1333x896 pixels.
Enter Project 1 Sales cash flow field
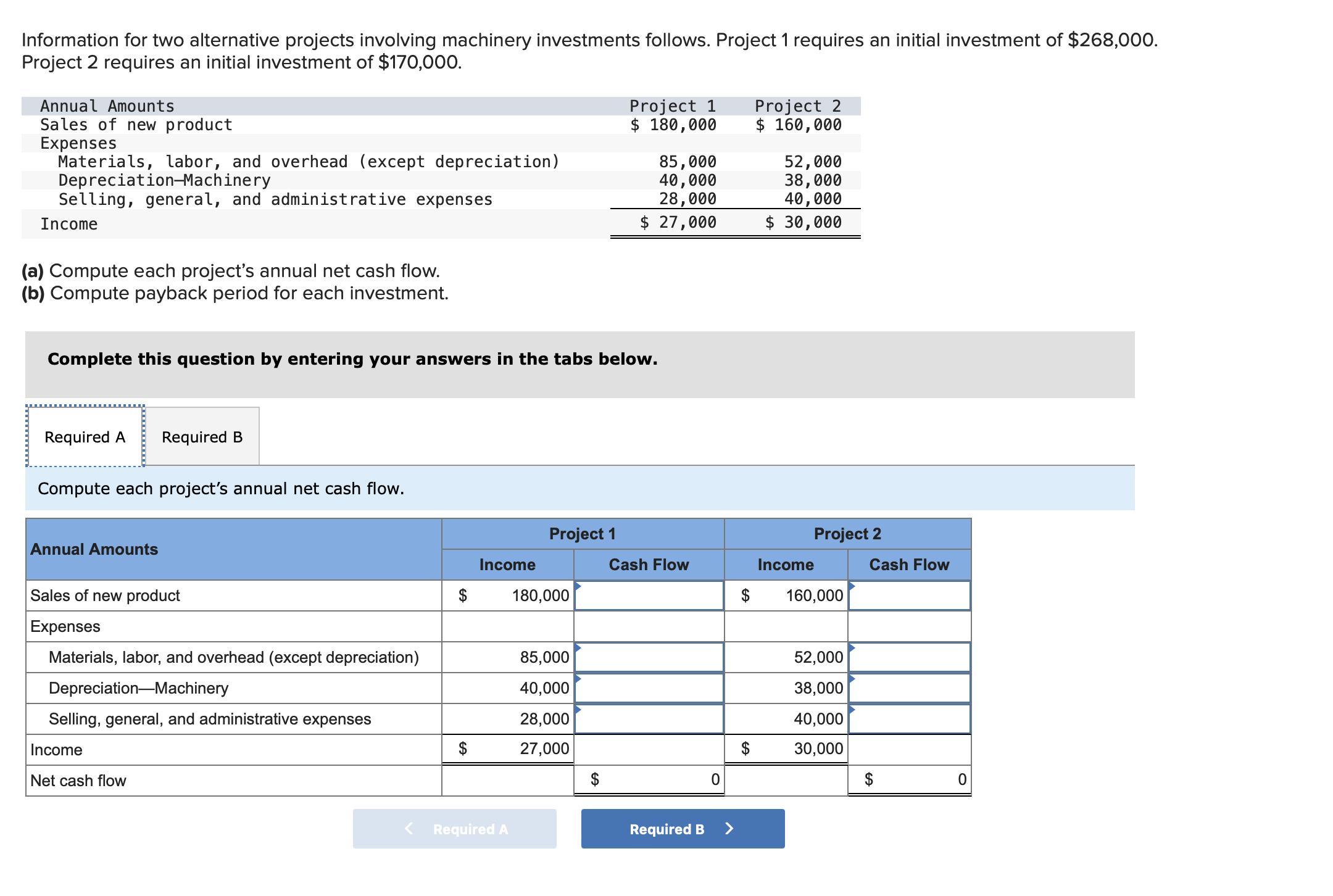pos(649,595)
